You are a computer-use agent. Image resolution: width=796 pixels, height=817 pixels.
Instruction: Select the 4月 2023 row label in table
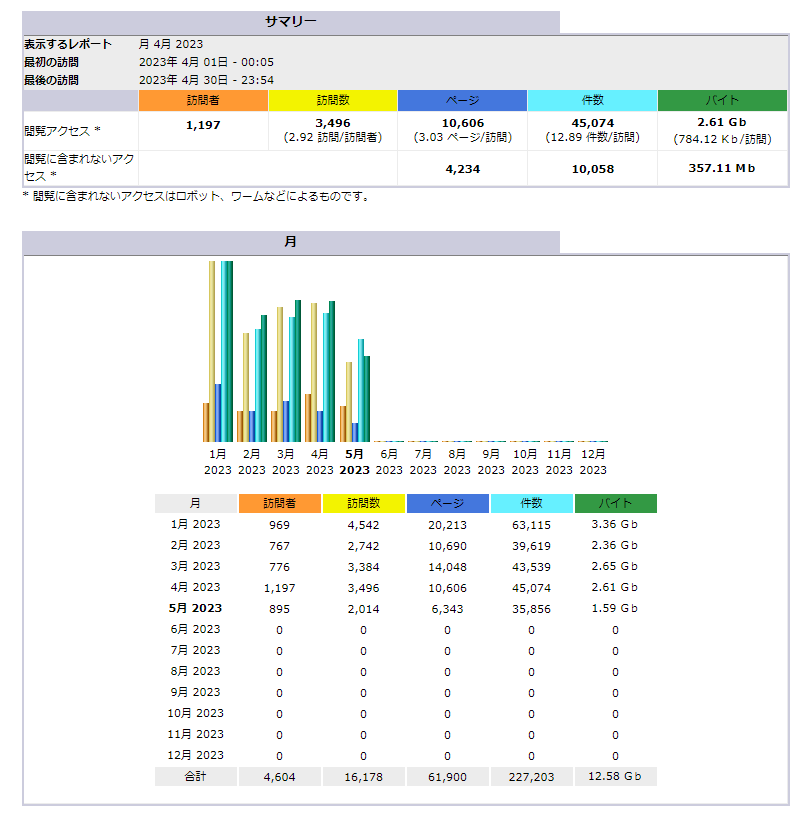(195, 587)
